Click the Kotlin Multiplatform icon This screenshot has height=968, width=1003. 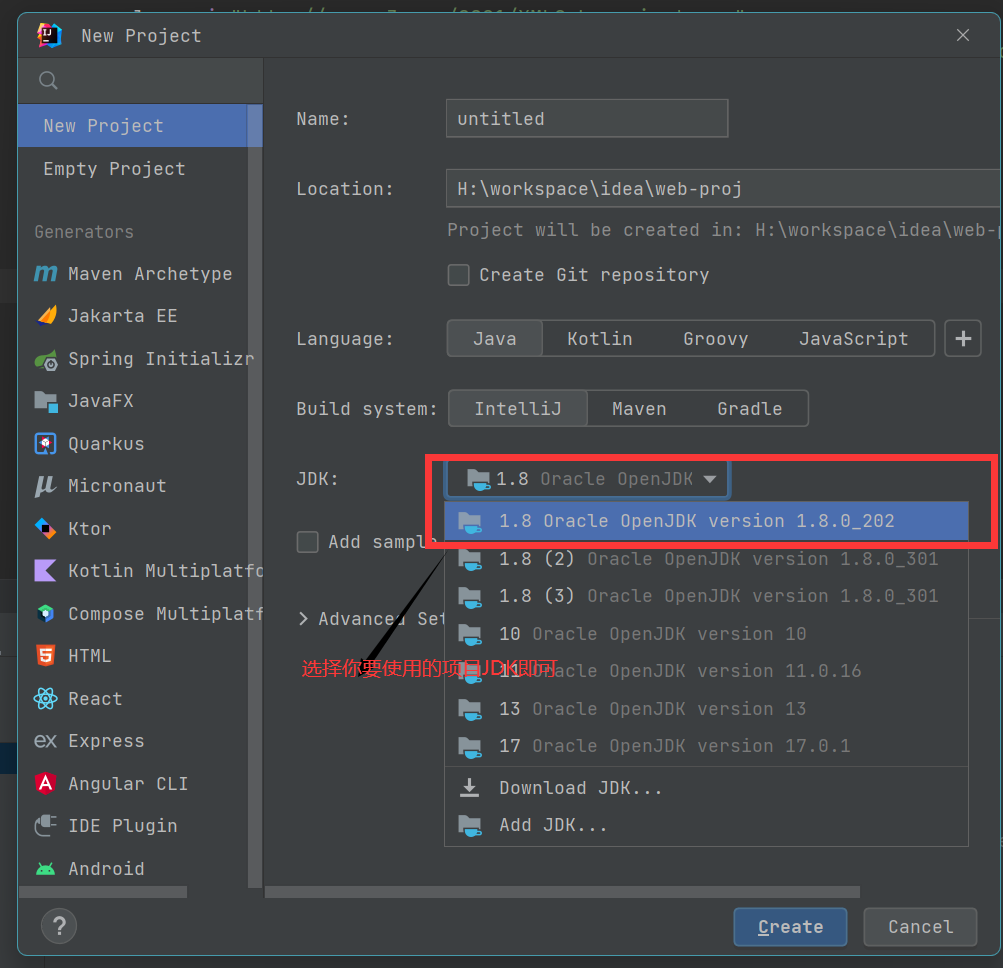[45, 571]
